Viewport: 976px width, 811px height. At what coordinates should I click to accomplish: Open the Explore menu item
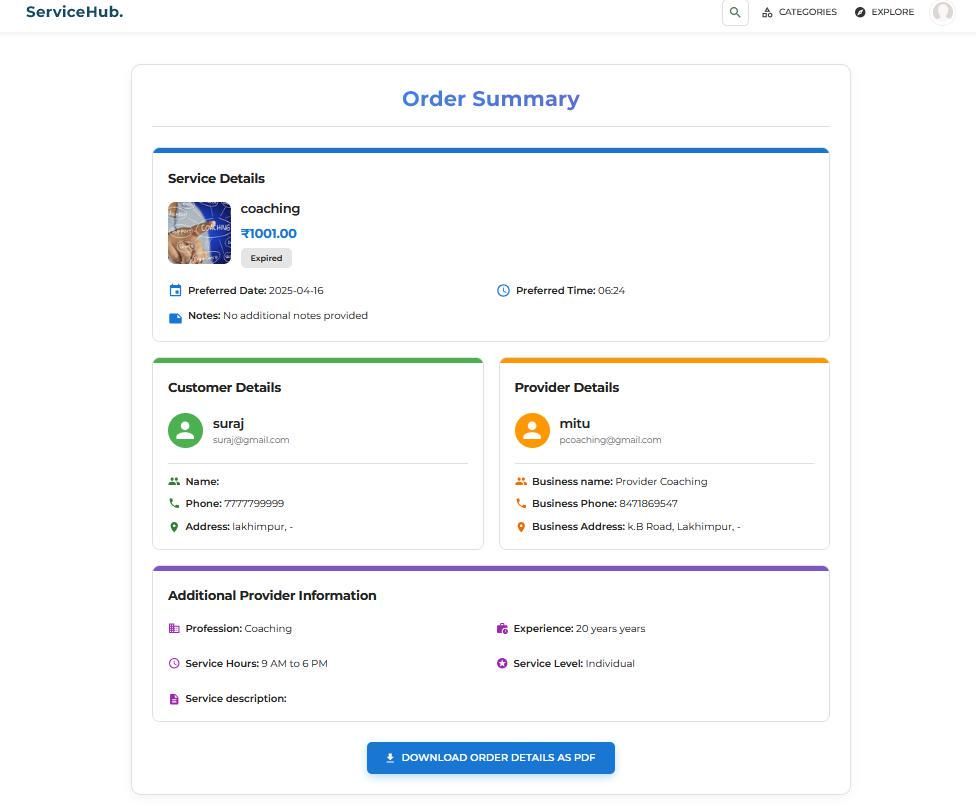pyautogui.click(x=884, y=12)
